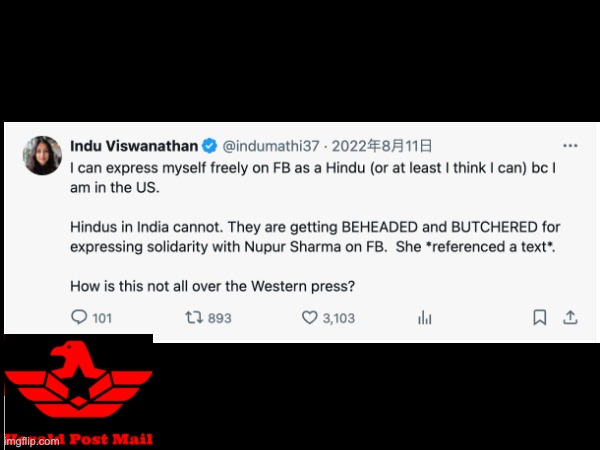Like the tweet with the heart icon
This screenshot has height=450, width=600.
click(x=310, y=317)
